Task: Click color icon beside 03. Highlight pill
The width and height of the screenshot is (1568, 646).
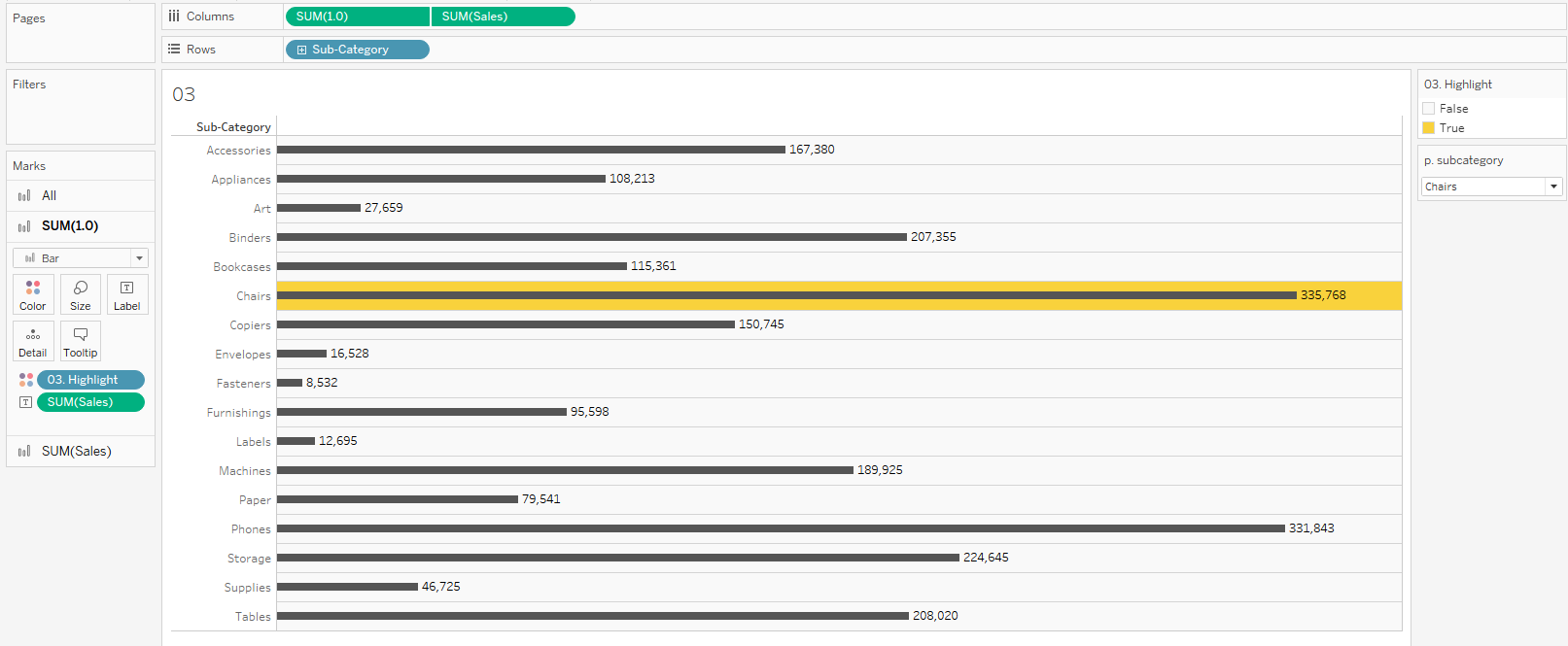Action: click(x=26, y=380)
